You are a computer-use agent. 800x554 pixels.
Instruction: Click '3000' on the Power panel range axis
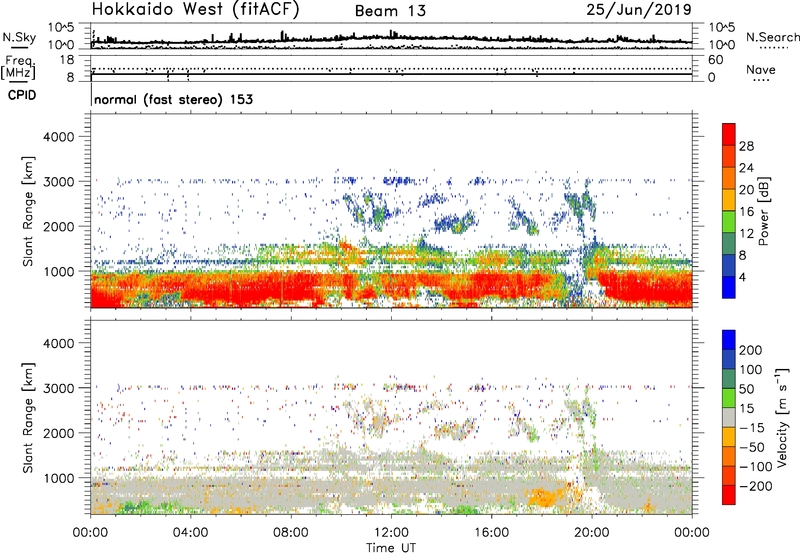(x=59, y=182)
